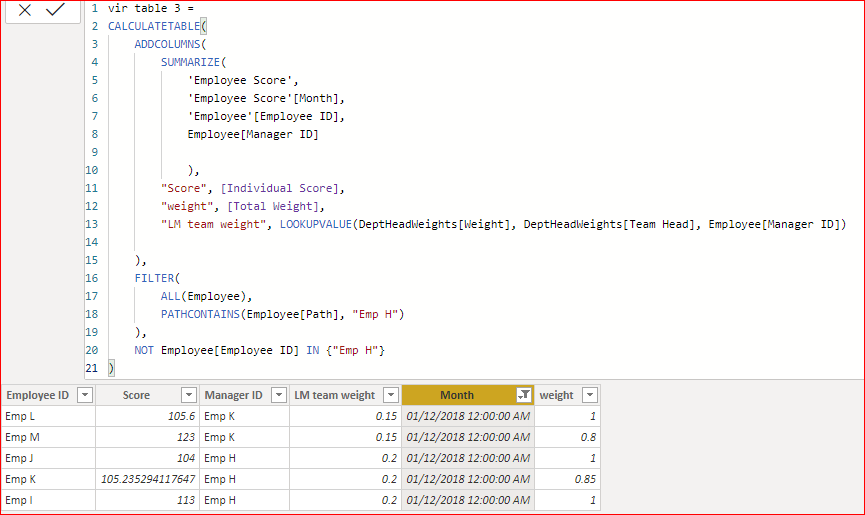The image size is (865, 515).
Task: Open the Score column filter dropdown
Action: (x=189, y=395)
